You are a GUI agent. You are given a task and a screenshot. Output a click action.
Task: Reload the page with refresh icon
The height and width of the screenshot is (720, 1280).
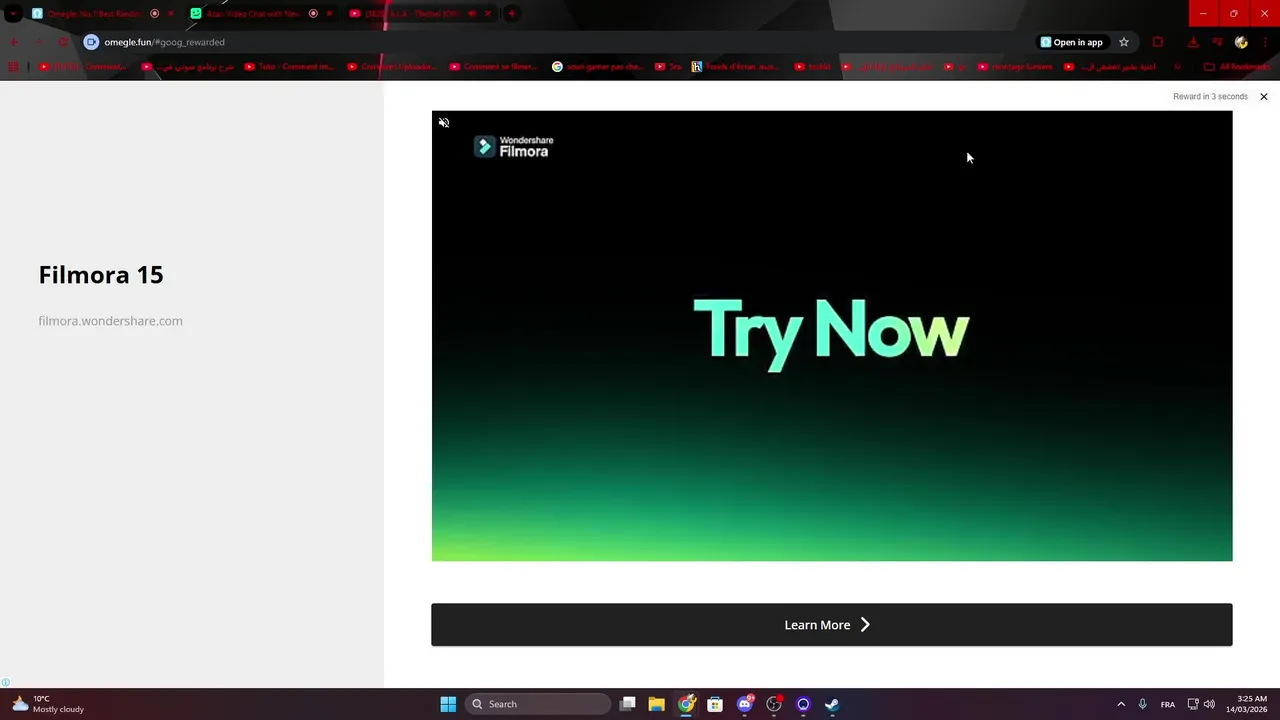[63, 42]
